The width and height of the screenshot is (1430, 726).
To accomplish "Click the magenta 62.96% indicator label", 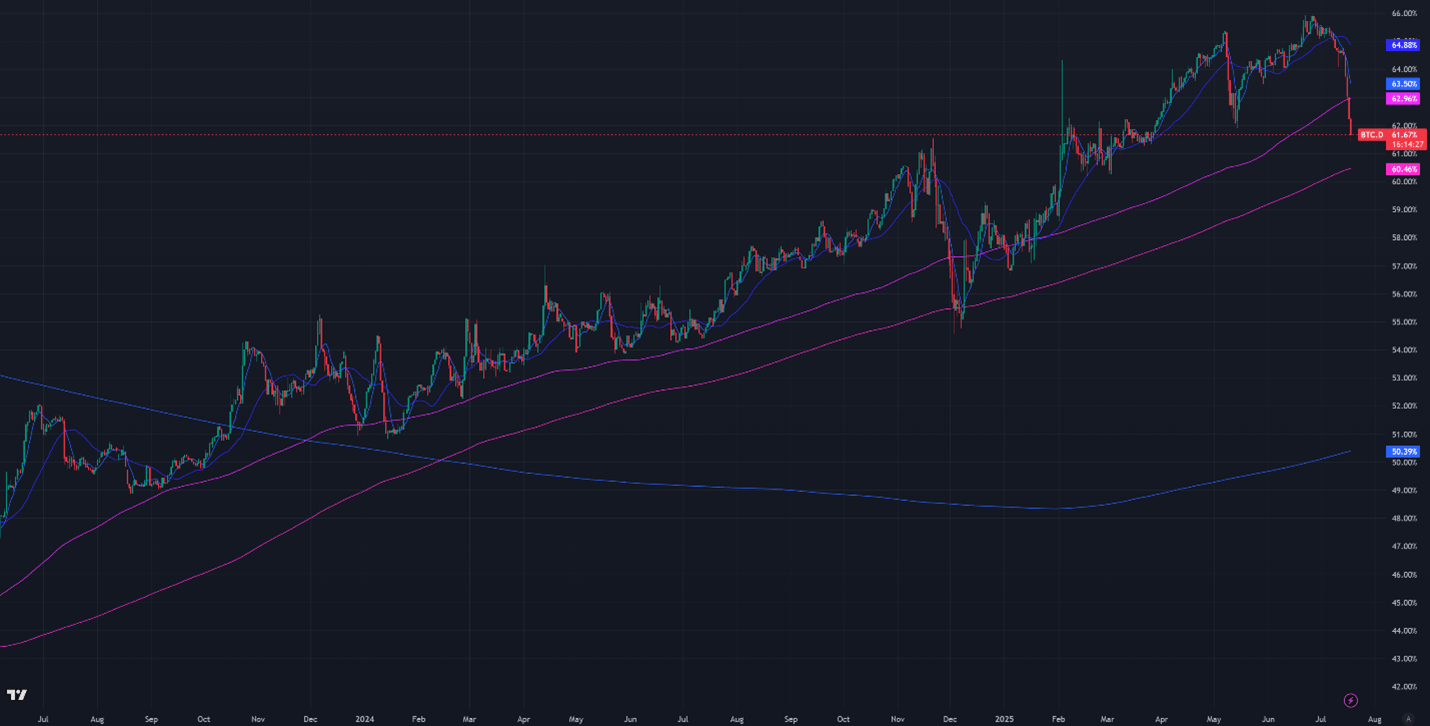I will point(1403,99).
